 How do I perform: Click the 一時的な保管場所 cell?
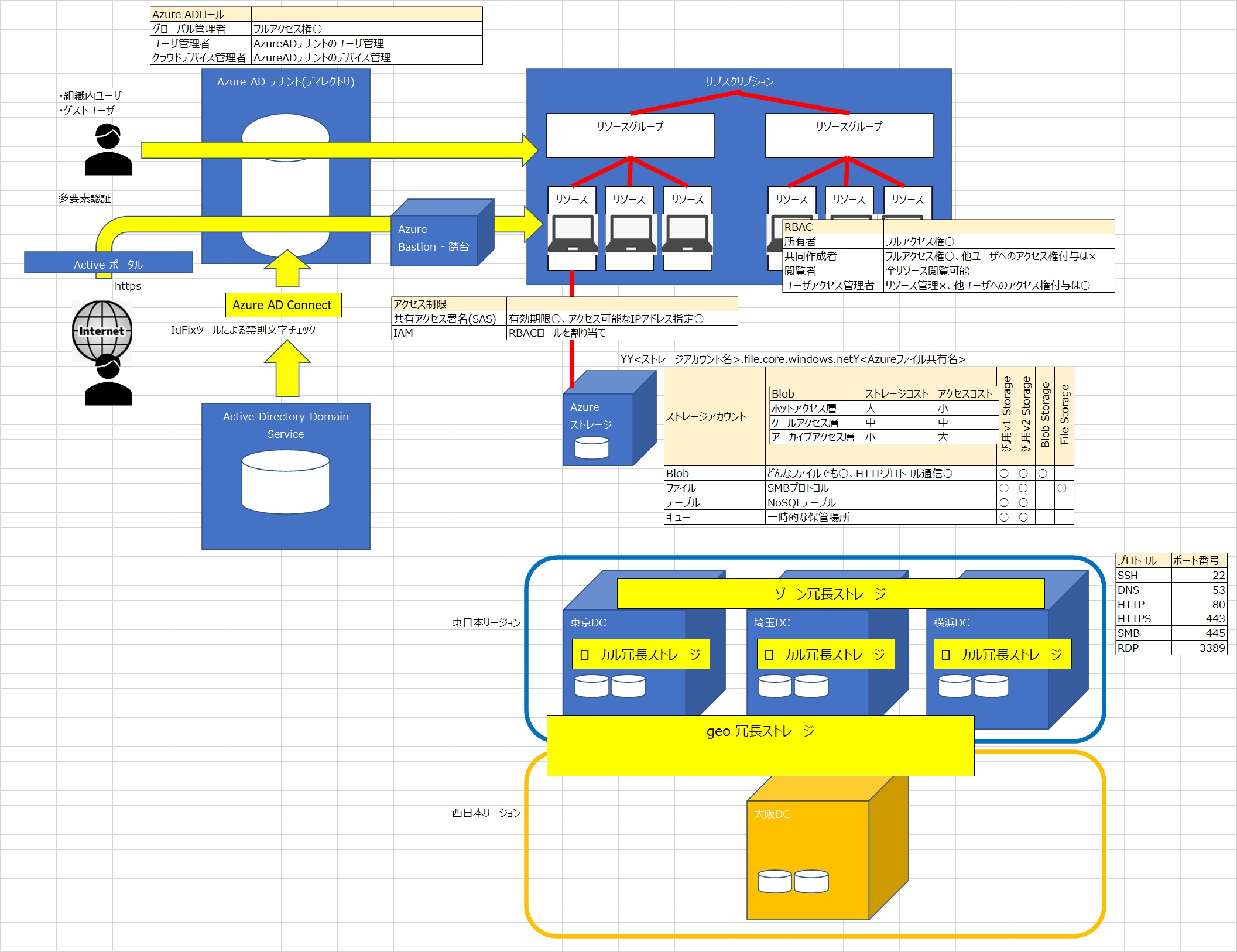click(881, 517)
